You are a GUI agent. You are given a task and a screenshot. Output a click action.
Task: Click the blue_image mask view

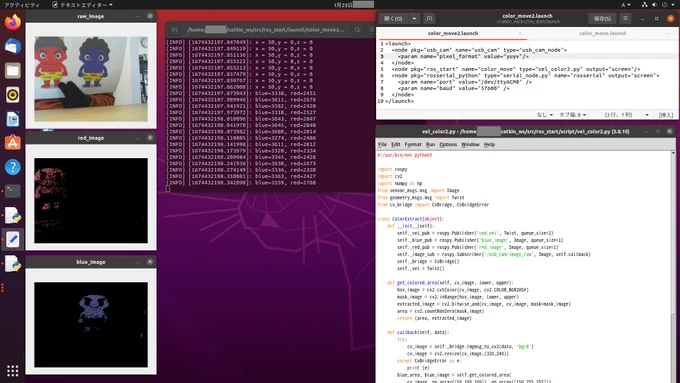[91, 324]
